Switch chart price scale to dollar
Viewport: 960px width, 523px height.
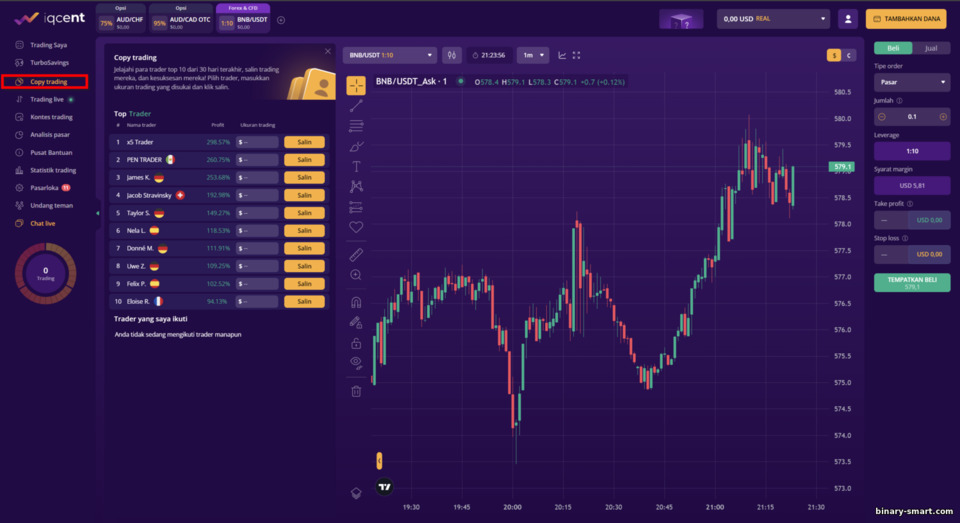[834, 55]
